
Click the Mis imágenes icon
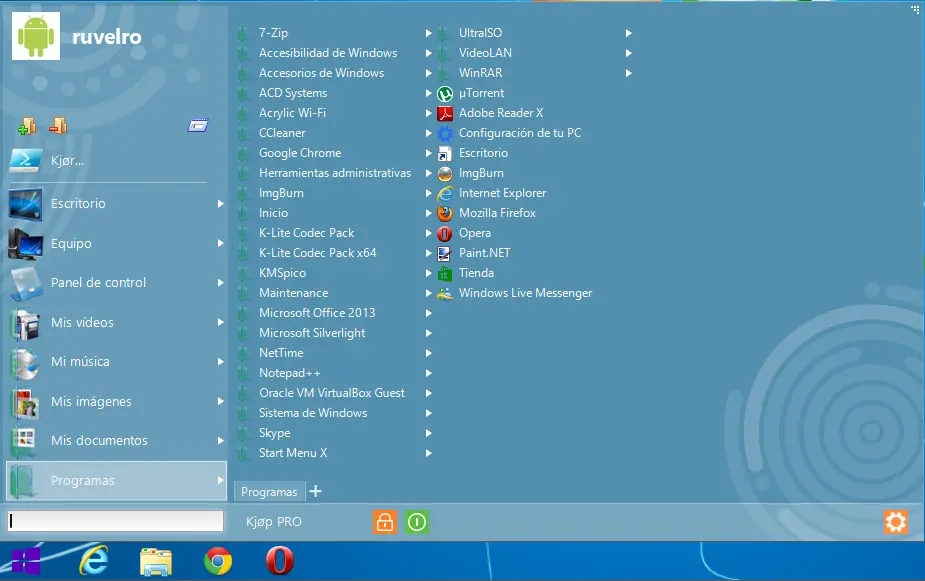(25, 402)
